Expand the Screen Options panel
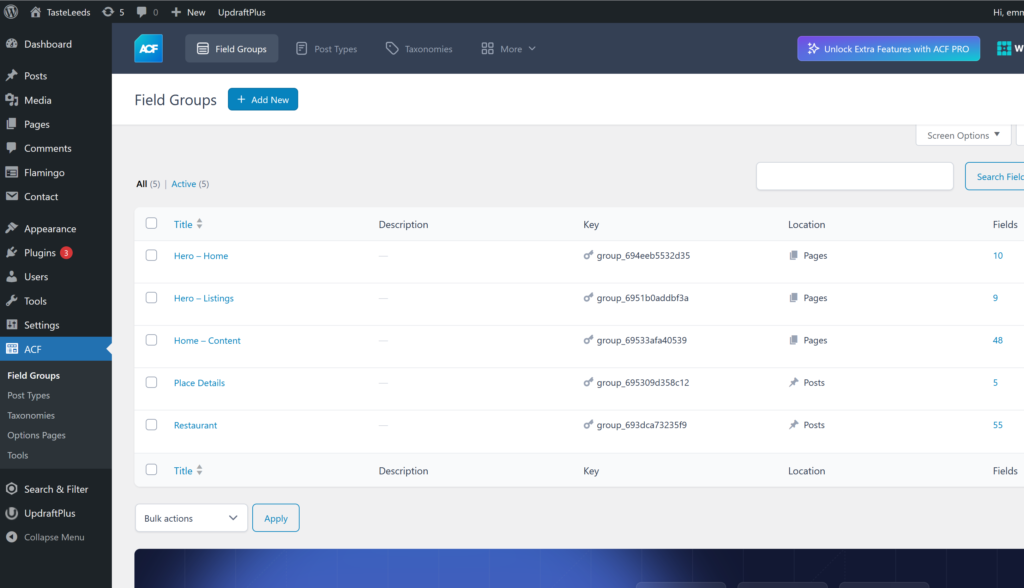The image size is (1024, 588). [963, 135]
